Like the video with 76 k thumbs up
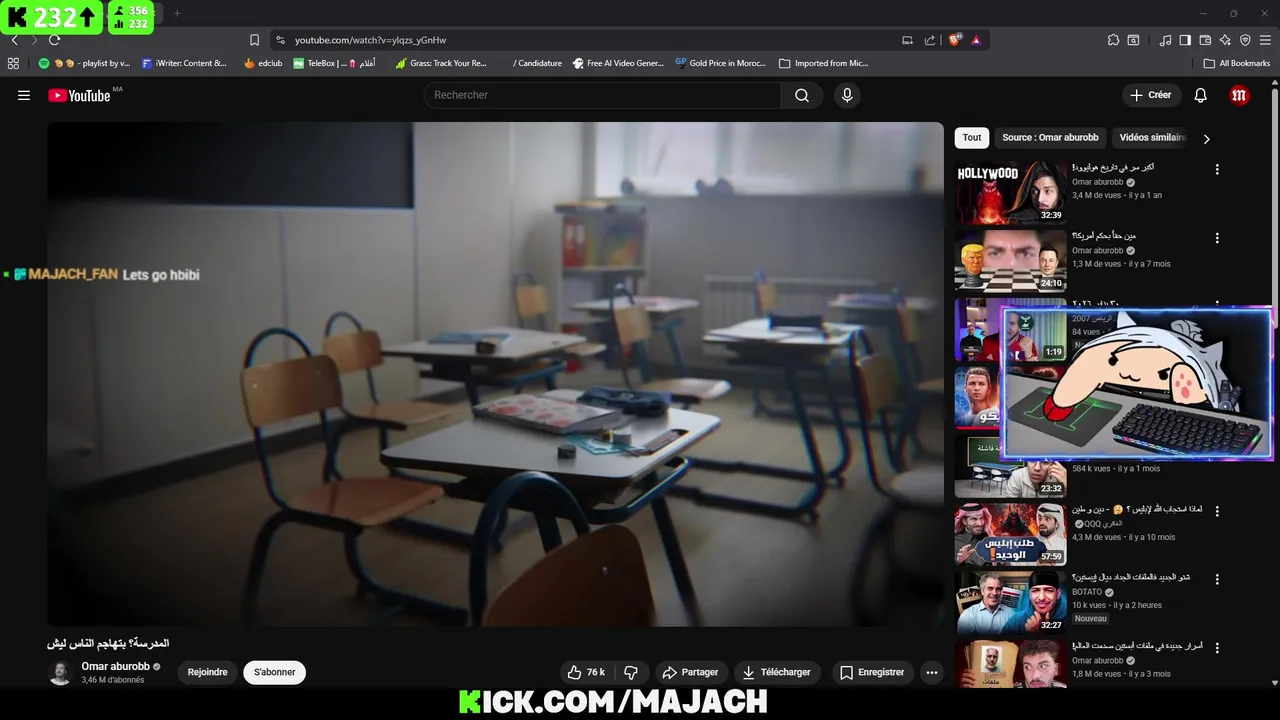This screenshot has height=720, width=1280. (586, 672)
